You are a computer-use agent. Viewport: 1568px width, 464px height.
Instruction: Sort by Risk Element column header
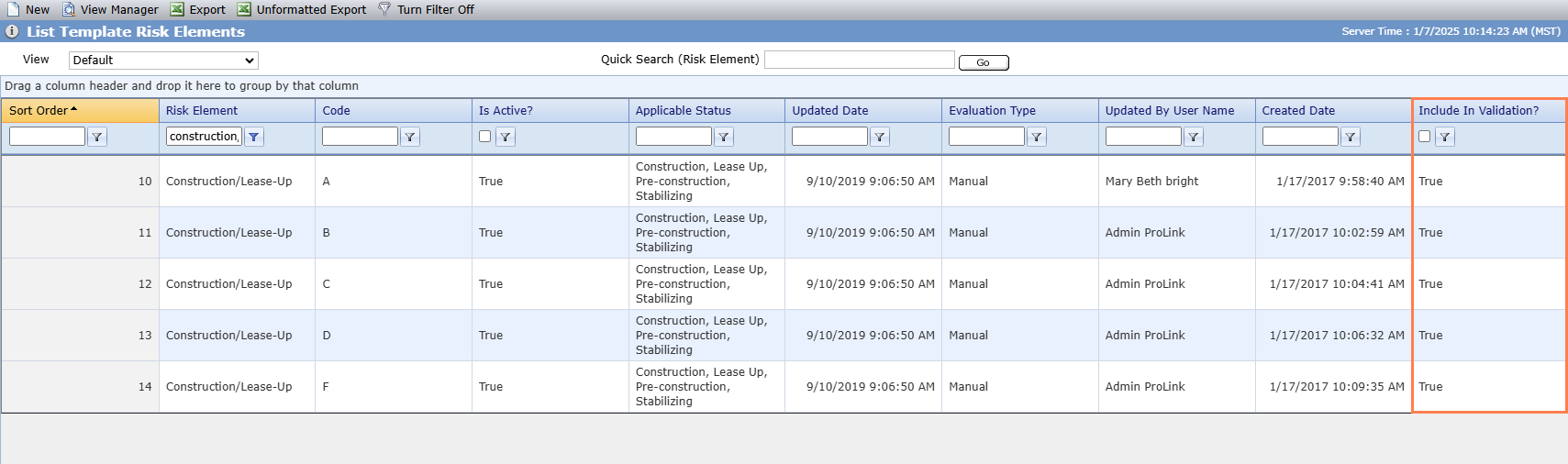coord(202,110)
